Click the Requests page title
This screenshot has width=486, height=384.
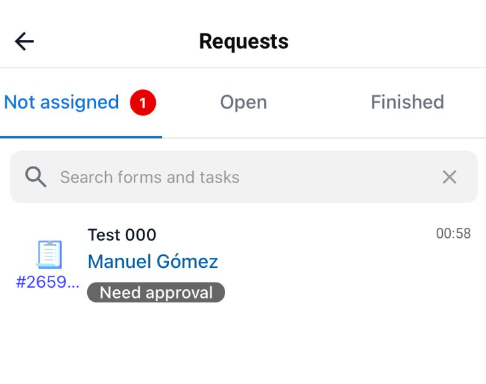tap(244, 41)
